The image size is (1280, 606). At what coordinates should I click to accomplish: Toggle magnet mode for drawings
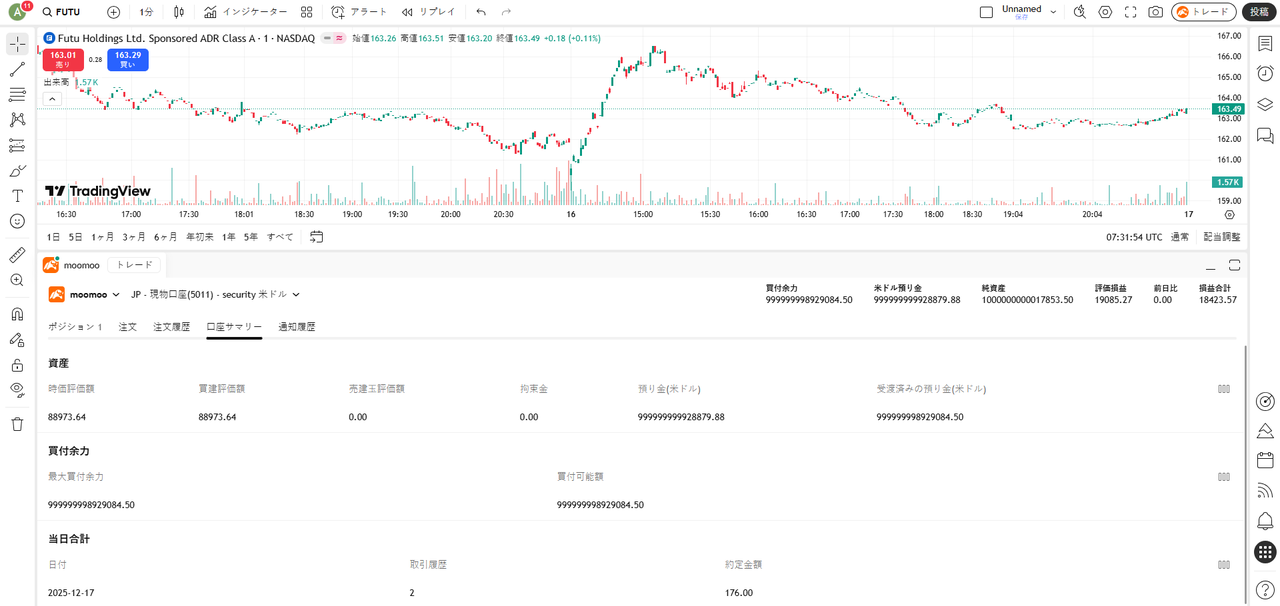(x=17, y=314)
